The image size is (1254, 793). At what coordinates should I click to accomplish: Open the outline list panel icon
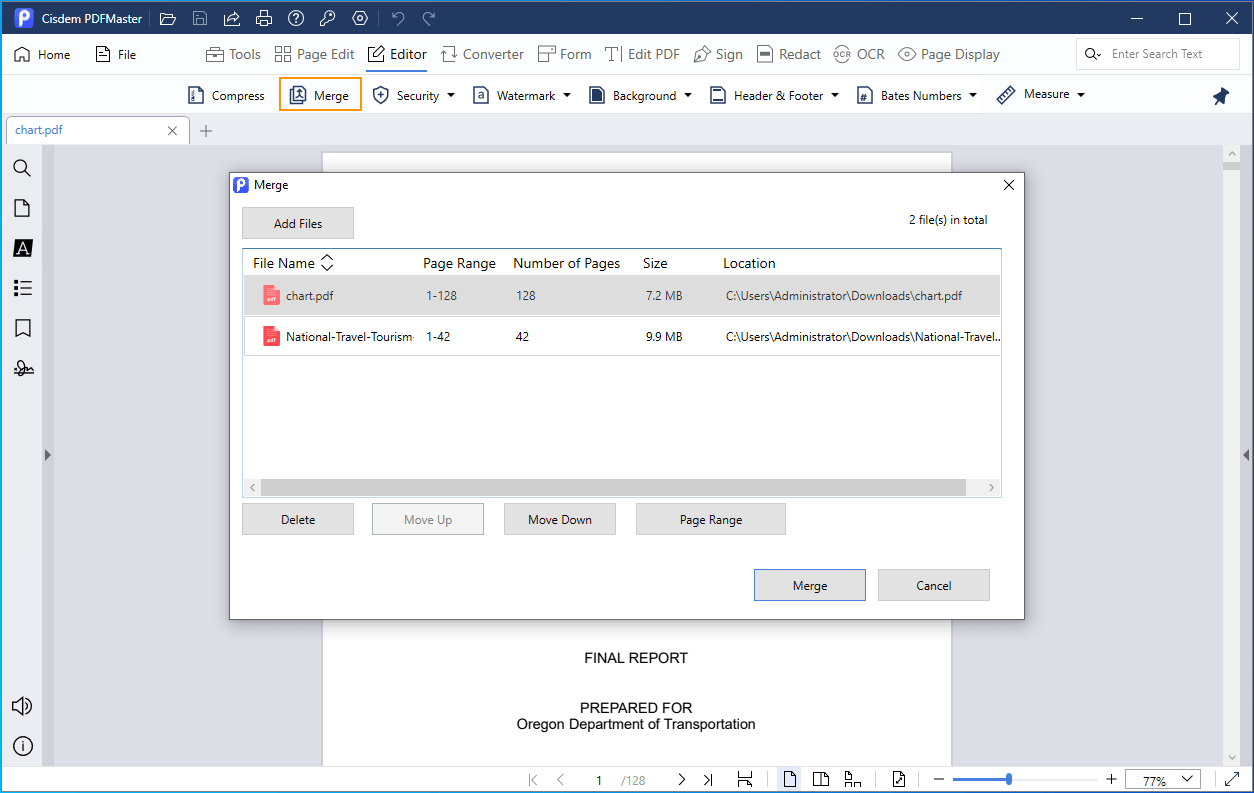(x=22, y=288)
